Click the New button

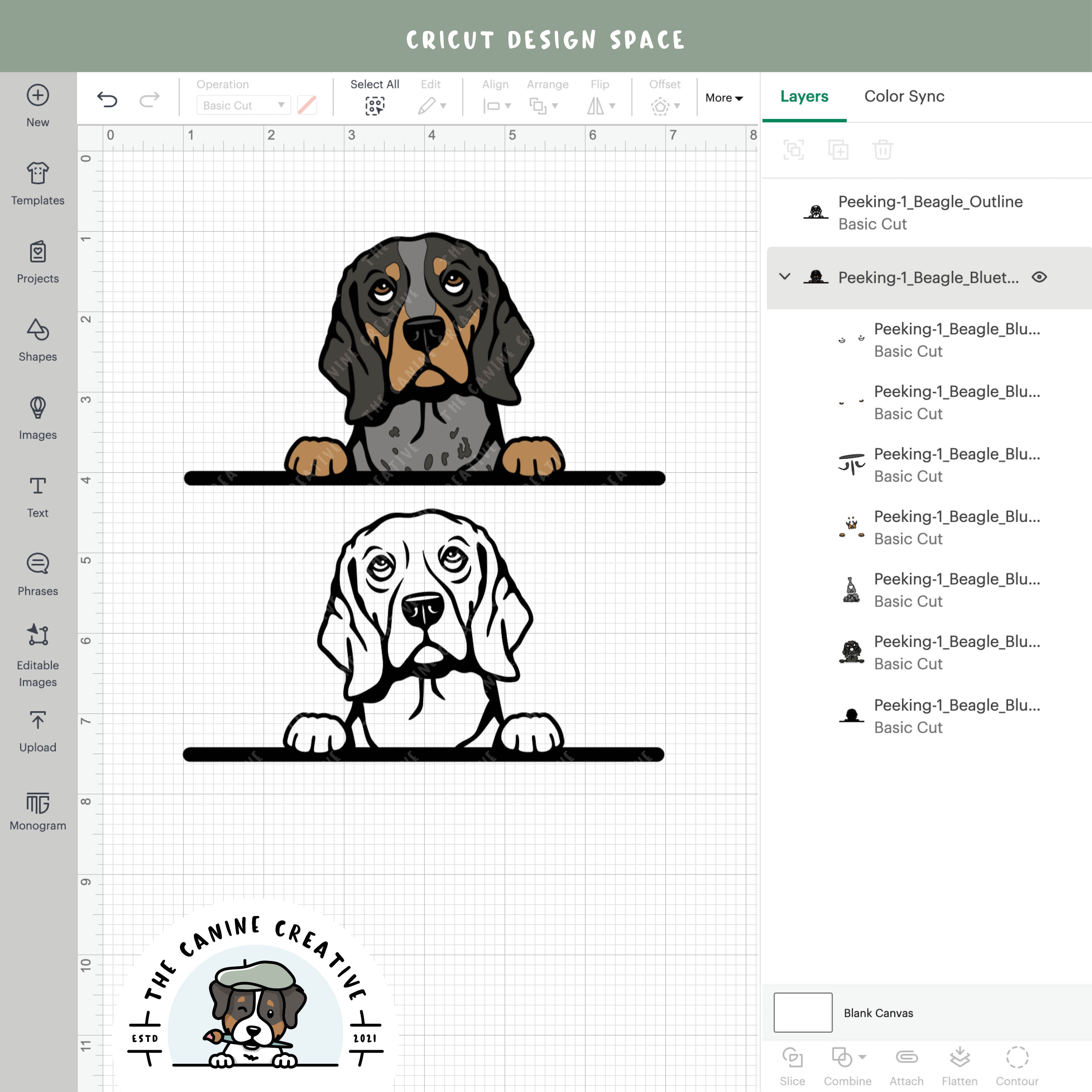(37, 105)
